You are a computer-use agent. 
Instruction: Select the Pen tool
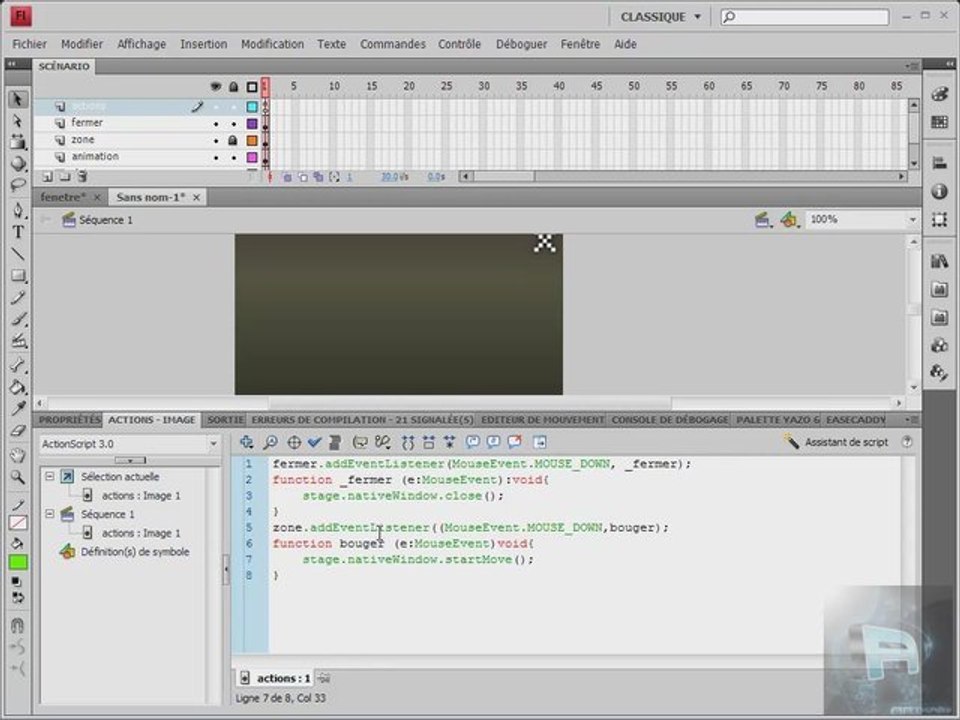tap(18, 211)
